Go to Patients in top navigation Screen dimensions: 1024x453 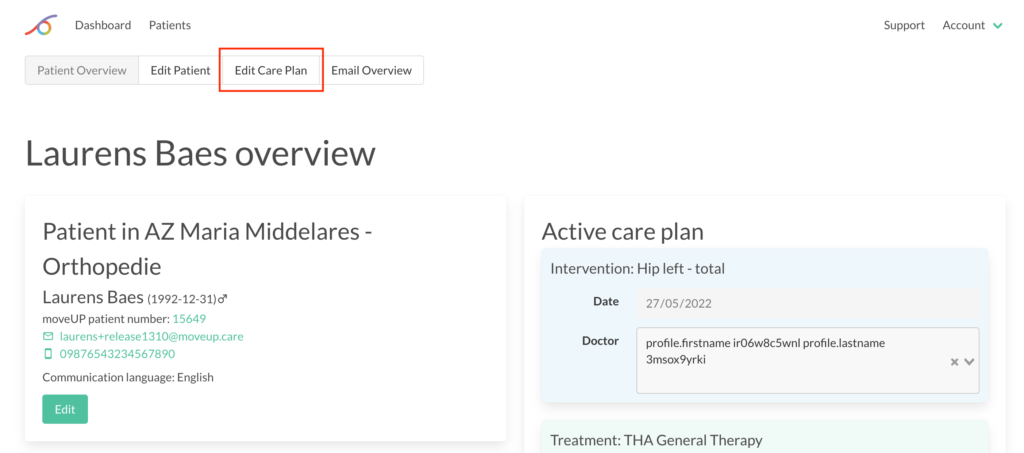(x=170, y=25)
